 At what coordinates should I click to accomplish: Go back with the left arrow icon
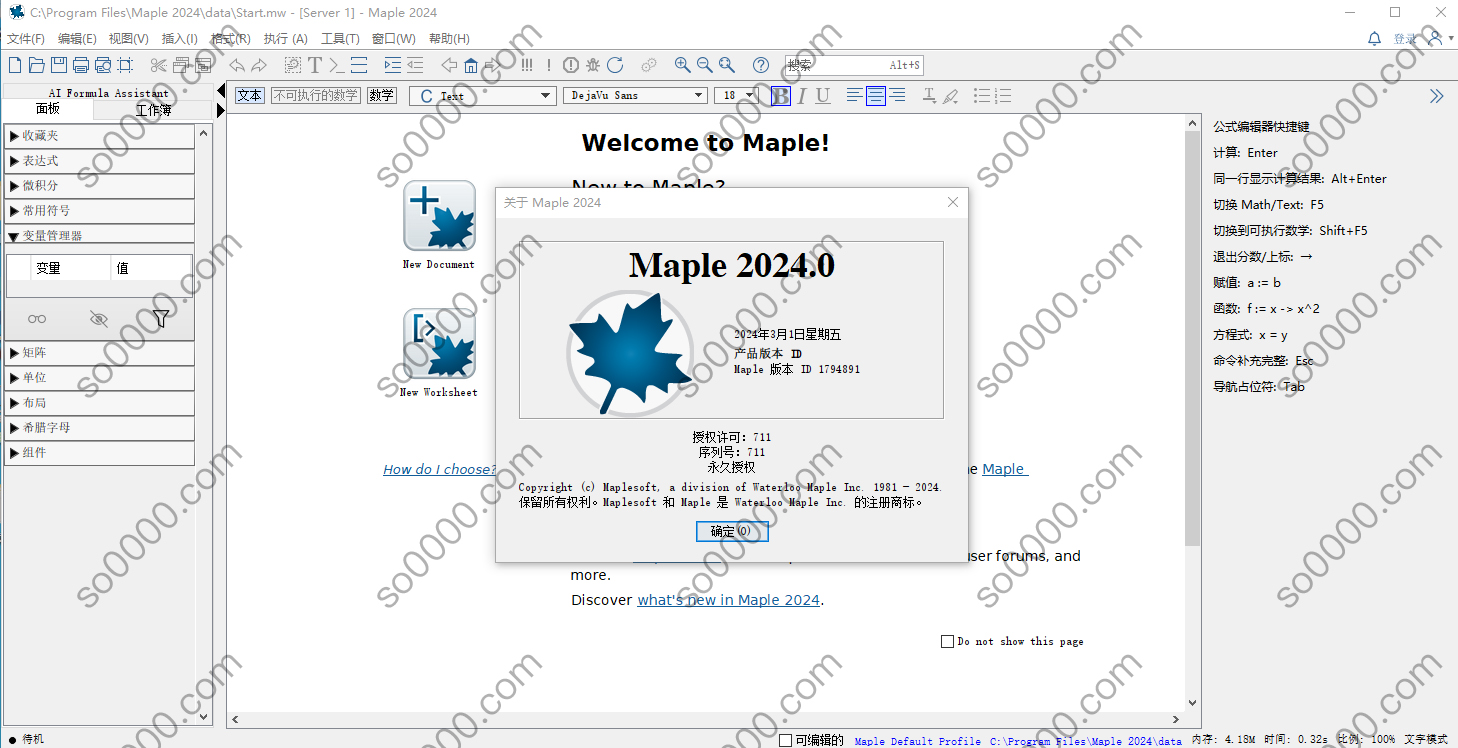(x=449, y=65)
